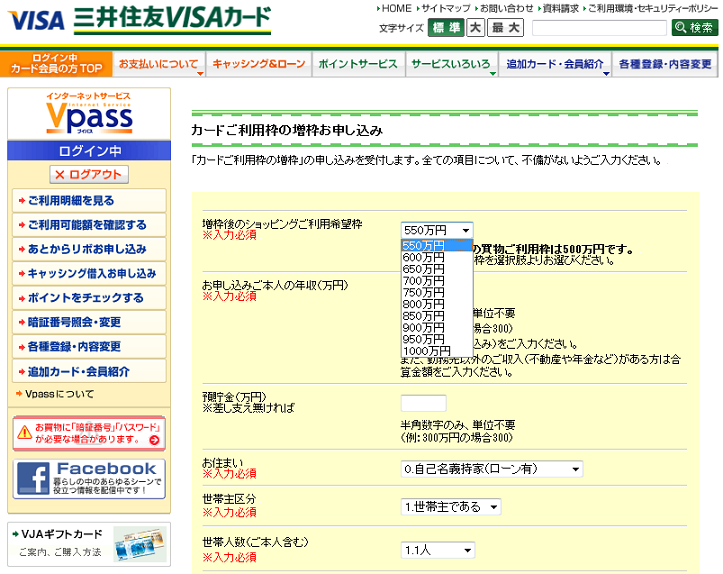Open 暗証番号照会・変更 in sidebar
Image resolution: width=723 pixels, height=574 pixels.
(89, 322)
